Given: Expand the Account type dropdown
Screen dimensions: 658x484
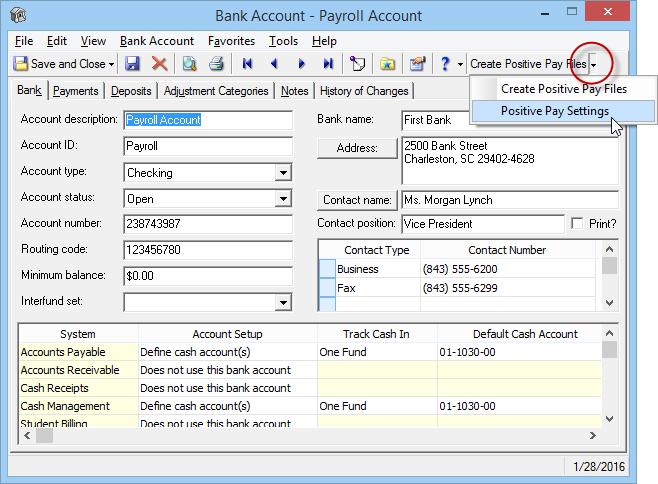Looking at the screenshot, I should (284, 173).
